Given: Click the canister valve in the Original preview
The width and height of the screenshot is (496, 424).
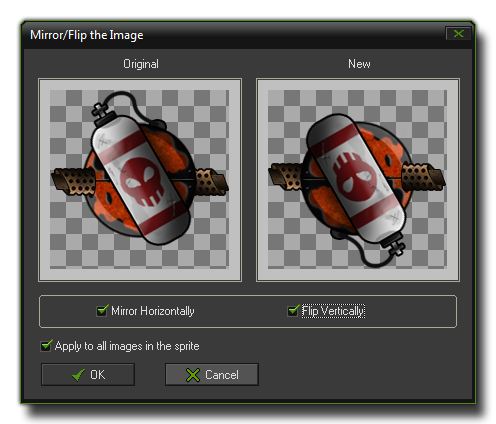Looking at the screenshot, I should [x=100, y=111].
